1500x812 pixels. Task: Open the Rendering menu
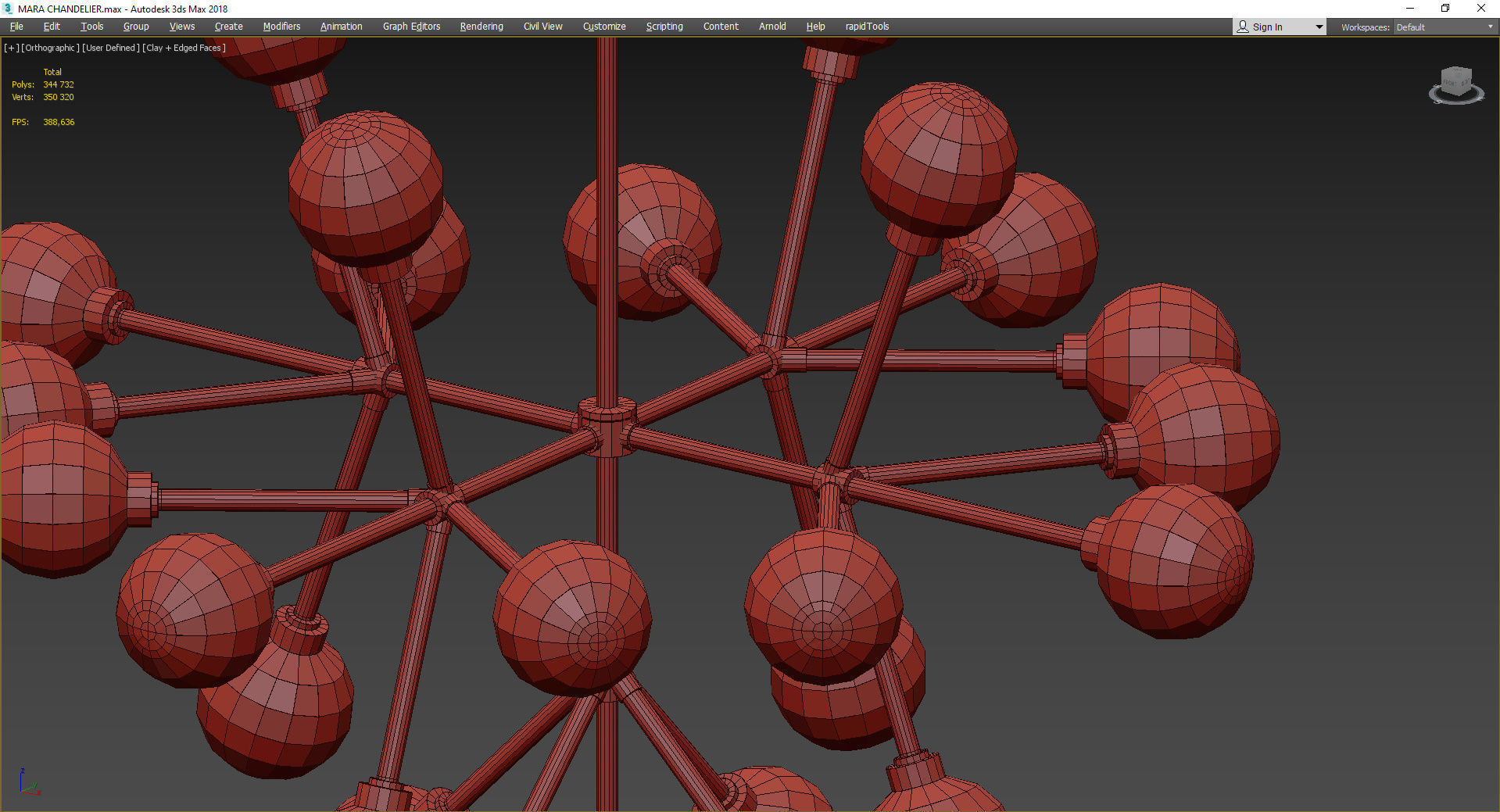click(x=482, y=27)
